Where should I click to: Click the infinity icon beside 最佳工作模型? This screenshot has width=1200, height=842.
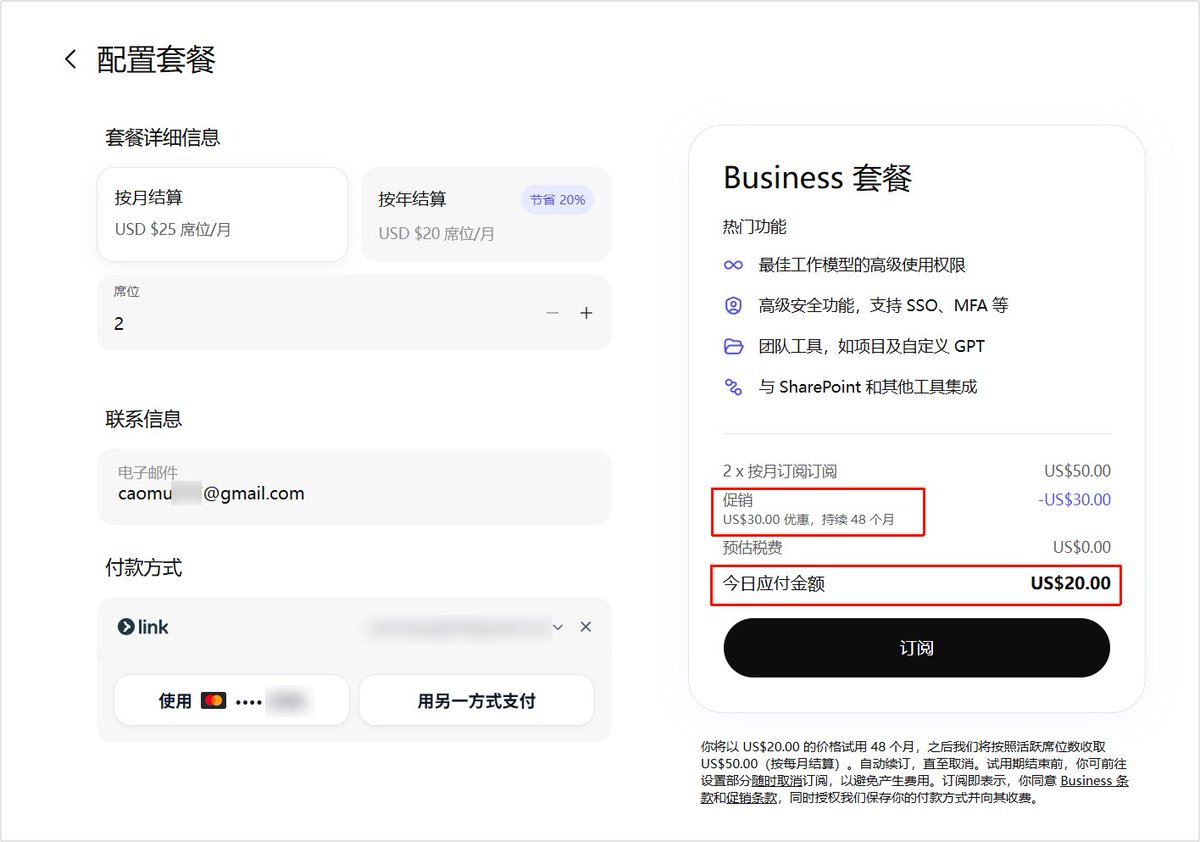click(x=734, y=265)
